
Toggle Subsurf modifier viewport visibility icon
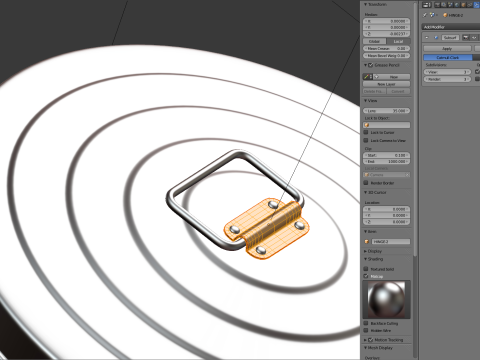pyautogui.click(x=474, y=37)
